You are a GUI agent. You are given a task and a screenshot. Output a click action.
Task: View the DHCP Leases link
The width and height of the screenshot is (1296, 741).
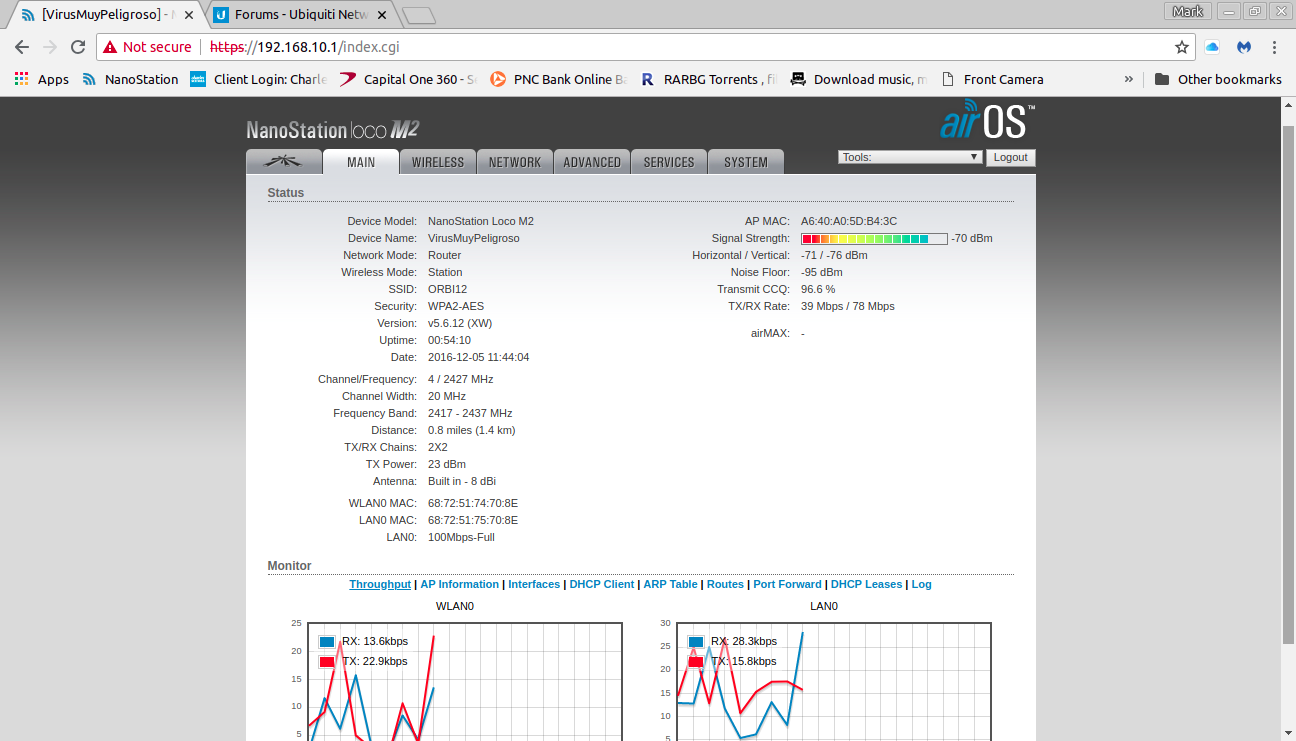pos(866,584)
